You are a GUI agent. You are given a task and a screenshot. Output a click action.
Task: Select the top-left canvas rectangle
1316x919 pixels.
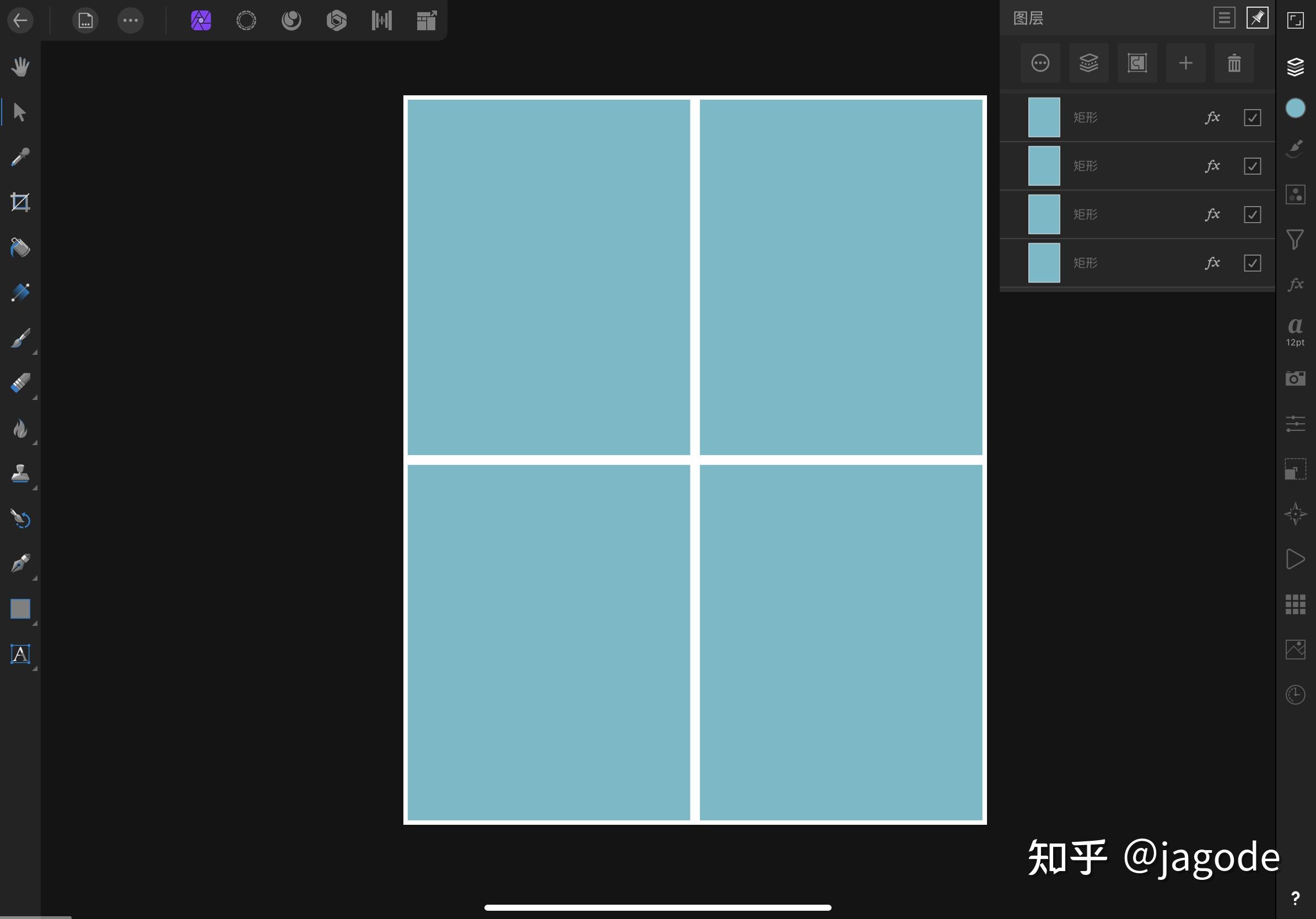tap(549, 277)
